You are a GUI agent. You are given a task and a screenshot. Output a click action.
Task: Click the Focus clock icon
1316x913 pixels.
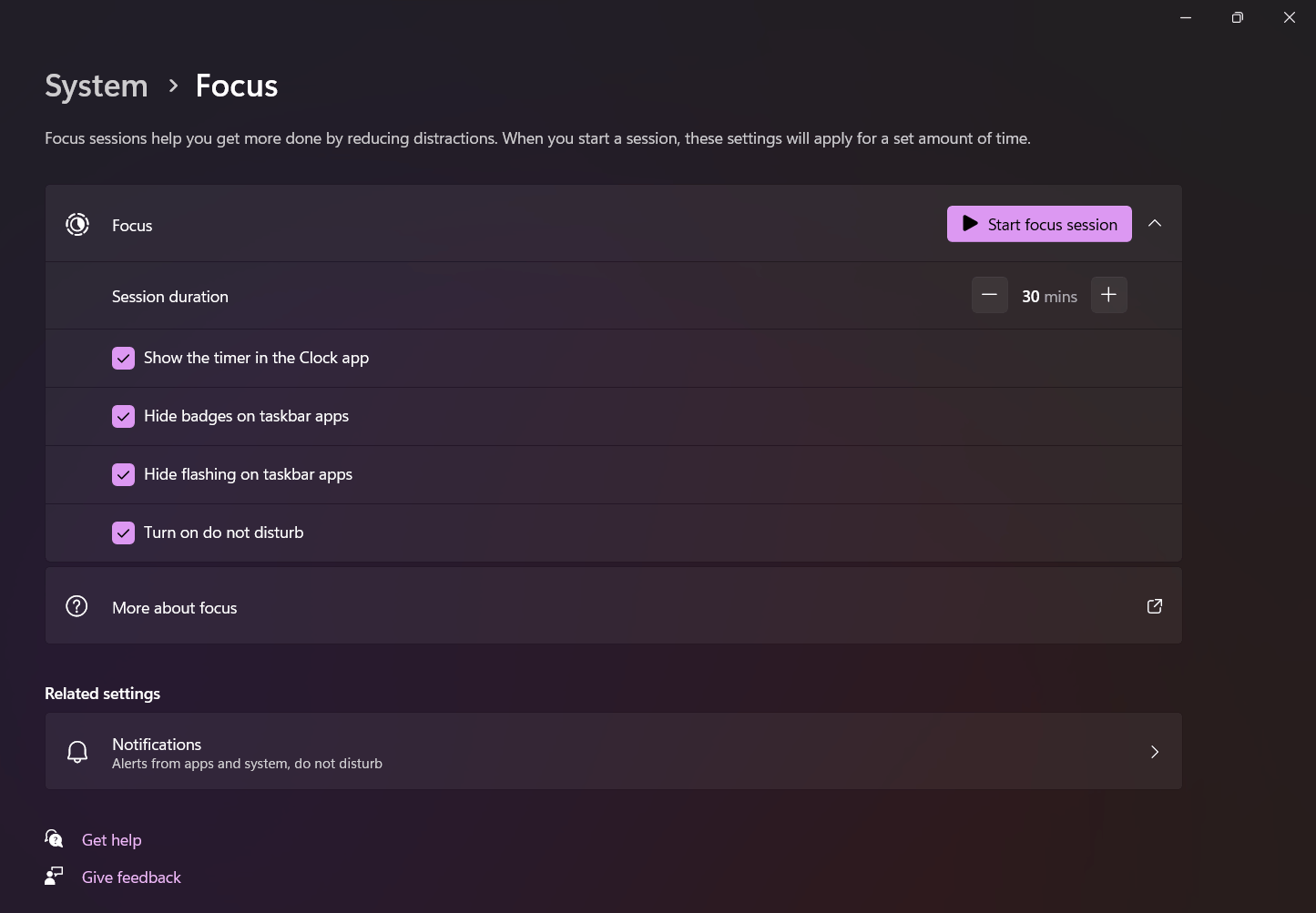click(77, 225)
